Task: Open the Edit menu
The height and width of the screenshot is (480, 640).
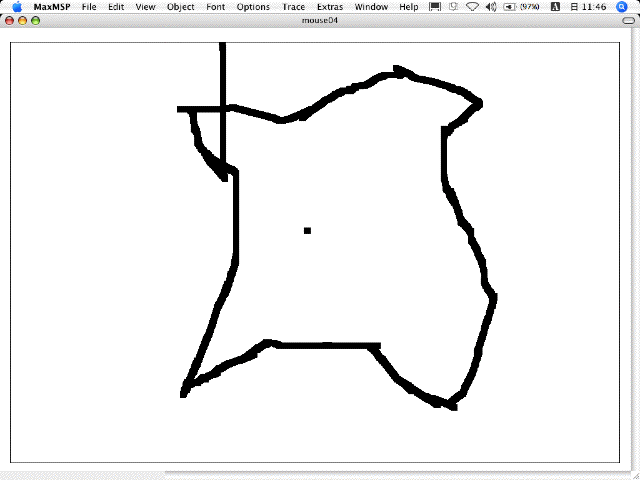Action: pos(116,7)
